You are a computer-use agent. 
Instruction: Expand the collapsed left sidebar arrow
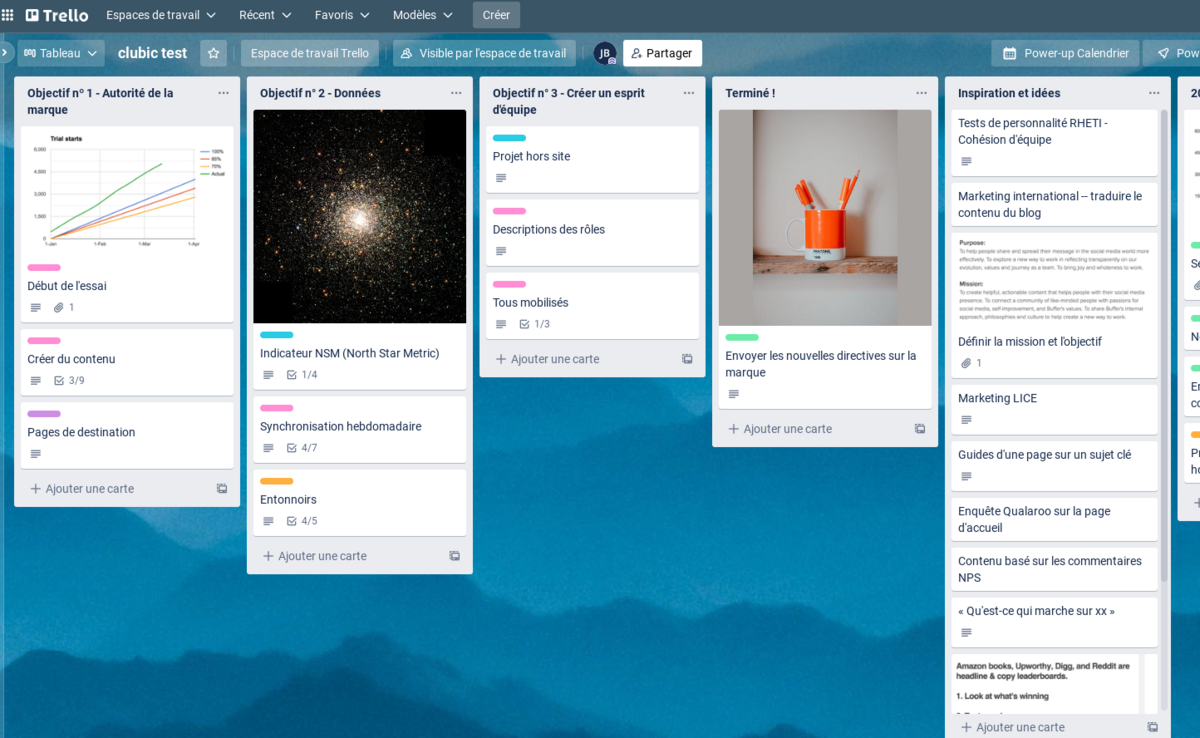click(5, 52)
